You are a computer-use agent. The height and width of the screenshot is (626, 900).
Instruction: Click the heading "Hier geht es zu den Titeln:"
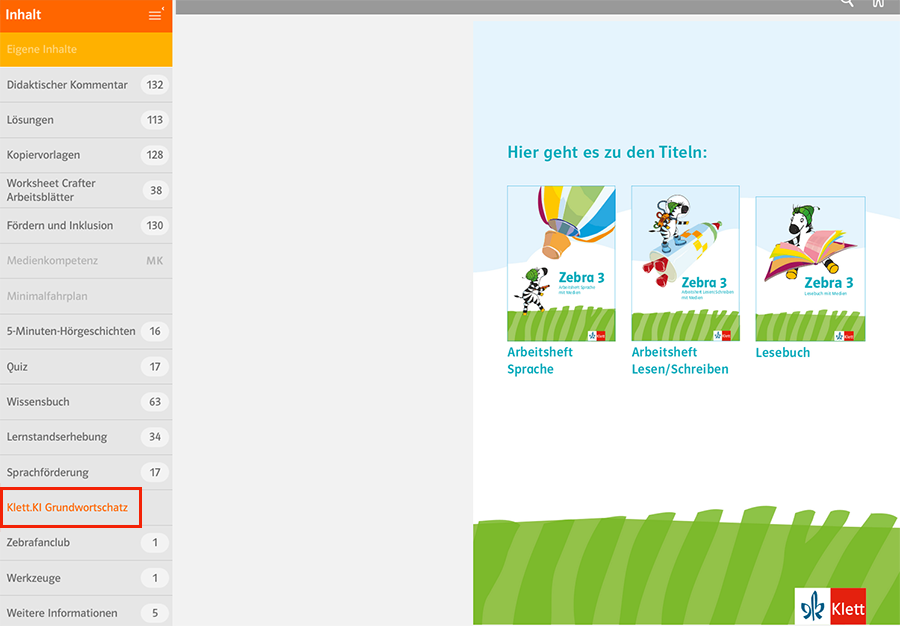point(607,153)
